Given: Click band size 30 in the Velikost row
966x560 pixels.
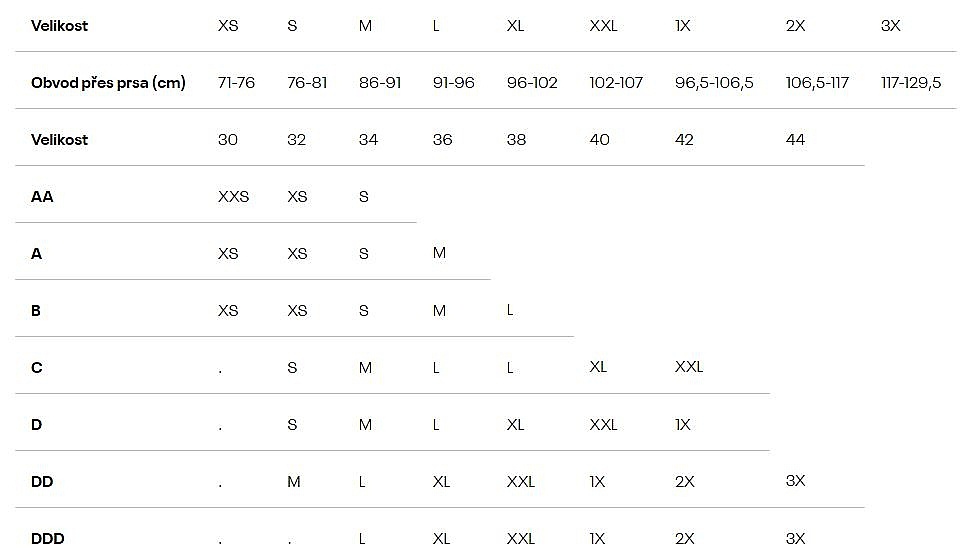Looking at the screenshot, I should point(228,140).
